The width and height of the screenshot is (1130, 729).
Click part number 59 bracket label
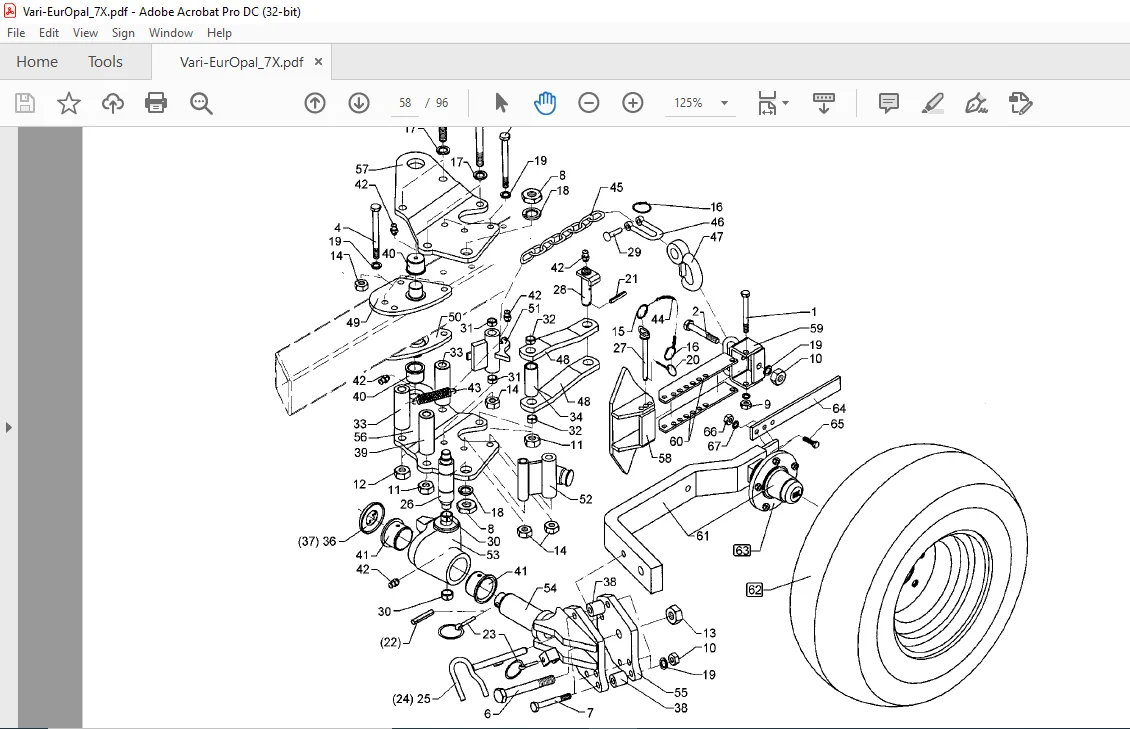(816, 328)
